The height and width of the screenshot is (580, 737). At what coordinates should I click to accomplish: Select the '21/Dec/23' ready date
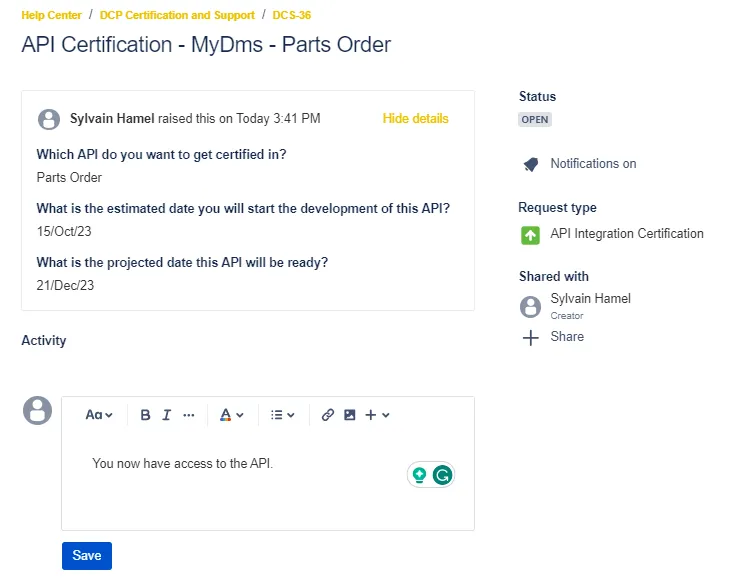[x=65, y=285]
